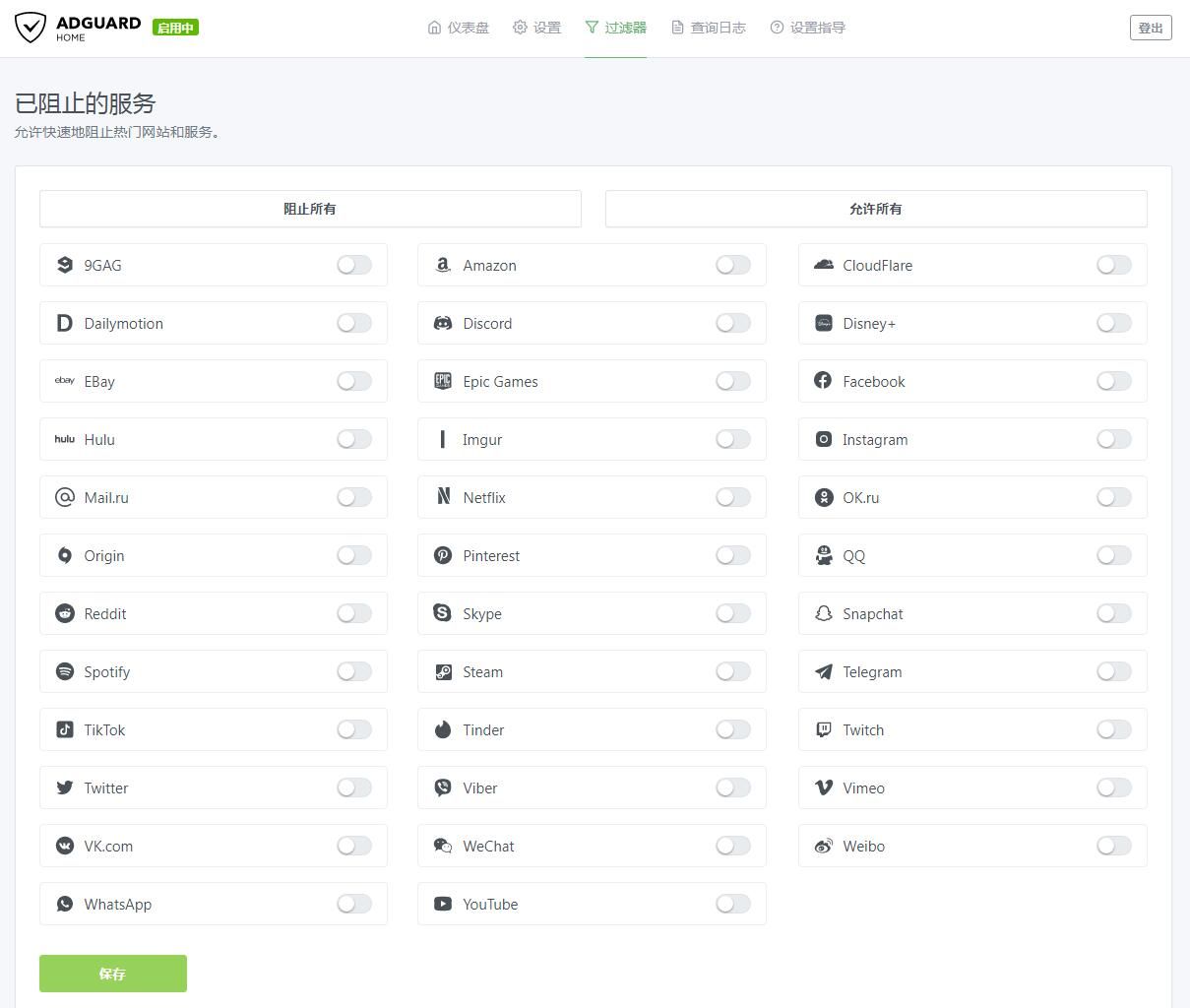The width and height of the screenshot is (1190, 1008).
Task: Click the YouTube play icon
Action: click(x=443, y=904)
